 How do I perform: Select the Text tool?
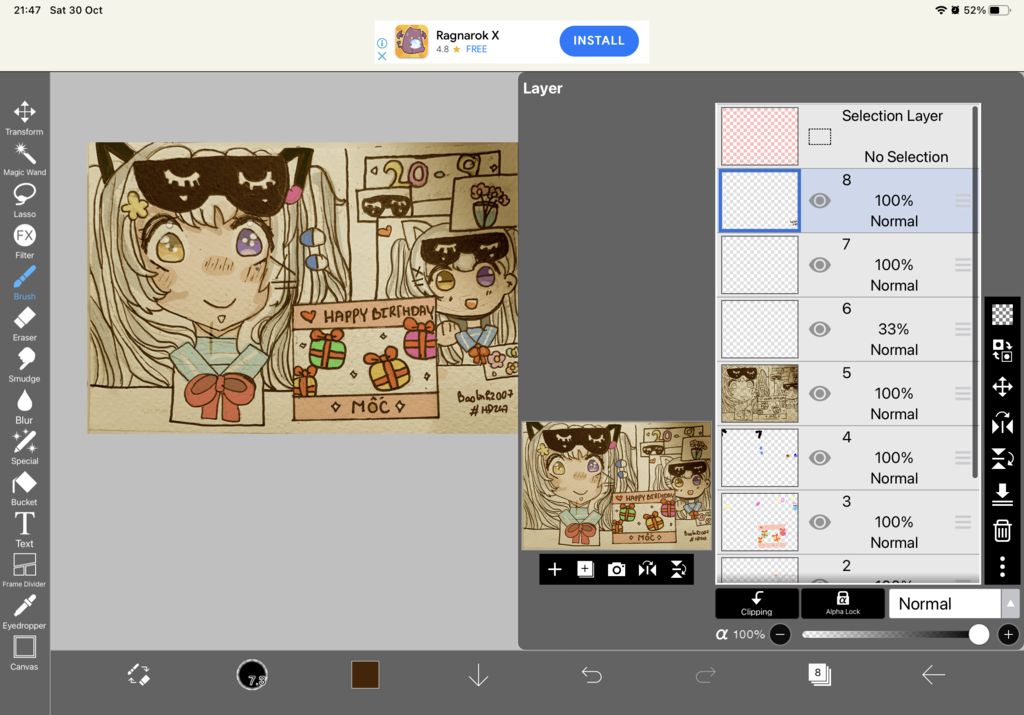[24, 530]
